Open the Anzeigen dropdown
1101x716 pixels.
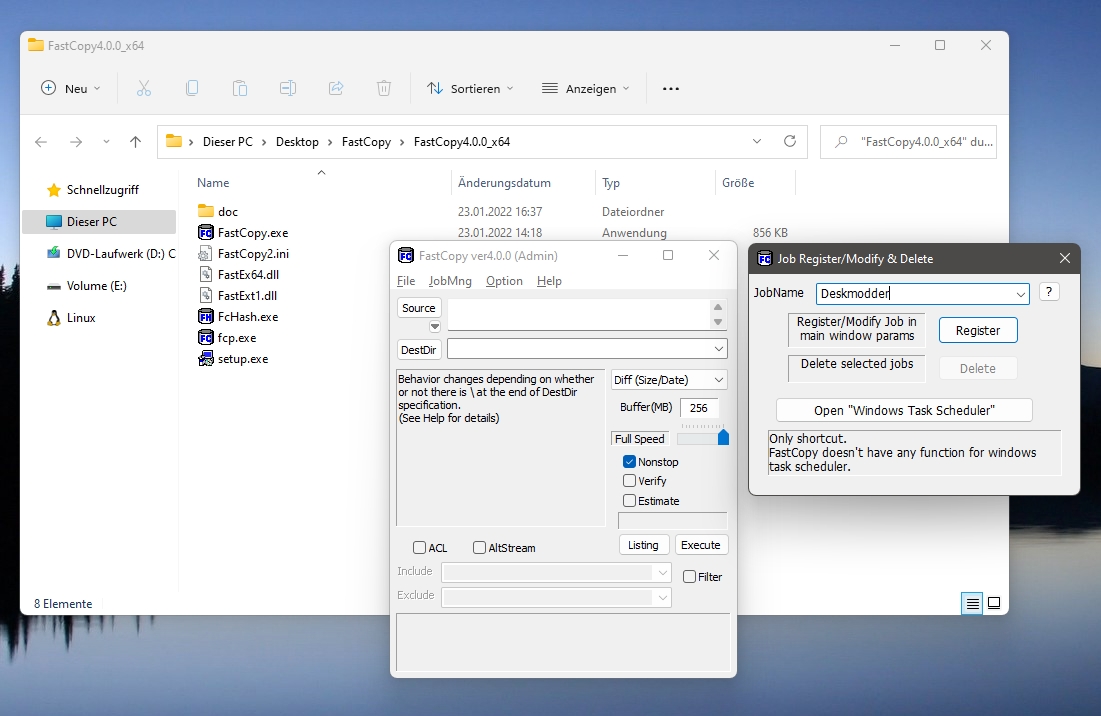(x=586, y=88)
